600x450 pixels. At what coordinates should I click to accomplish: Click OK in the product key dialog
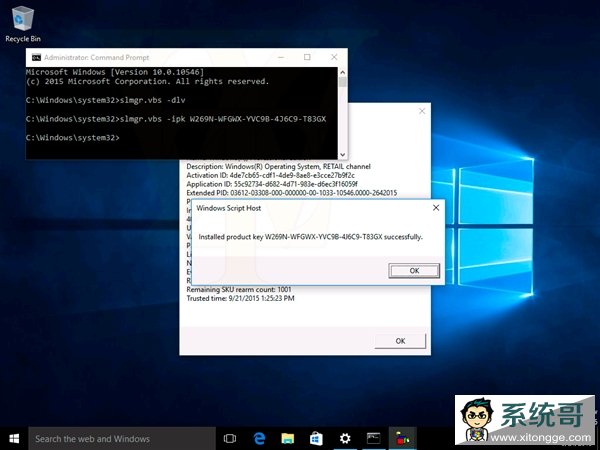pos(414,271)
